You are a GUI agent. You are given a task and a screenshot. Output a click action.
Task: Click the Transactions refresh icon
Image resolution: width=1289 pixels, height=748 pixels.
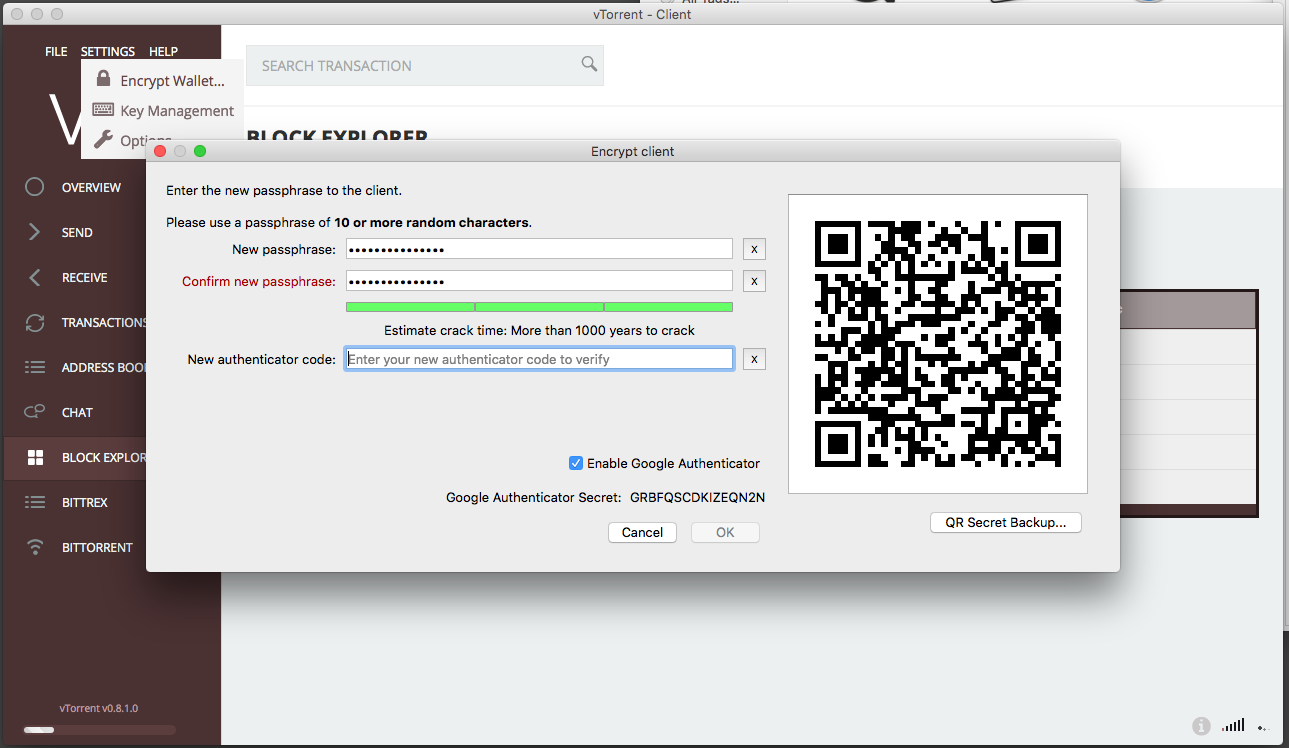coord(35,322)
